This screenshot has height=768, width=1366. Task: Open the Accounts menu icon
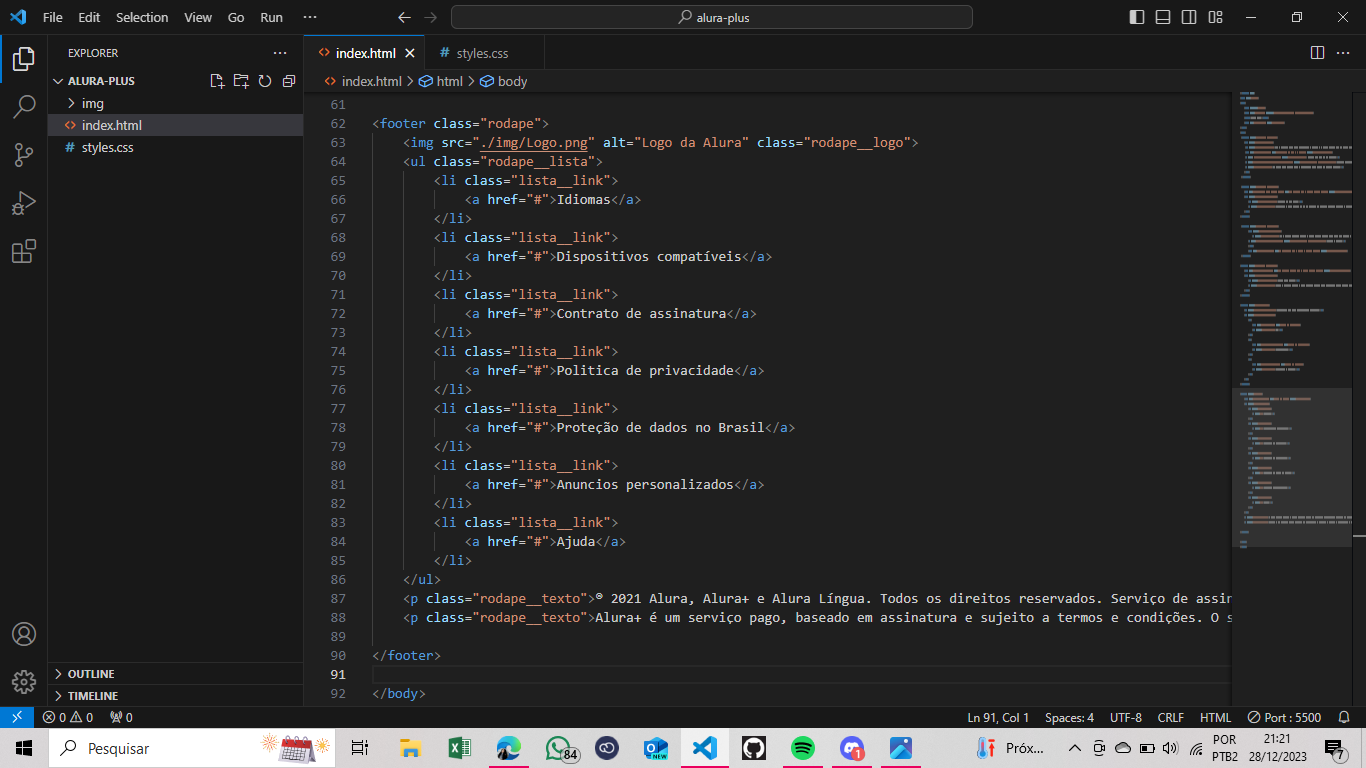coord(24,634)
